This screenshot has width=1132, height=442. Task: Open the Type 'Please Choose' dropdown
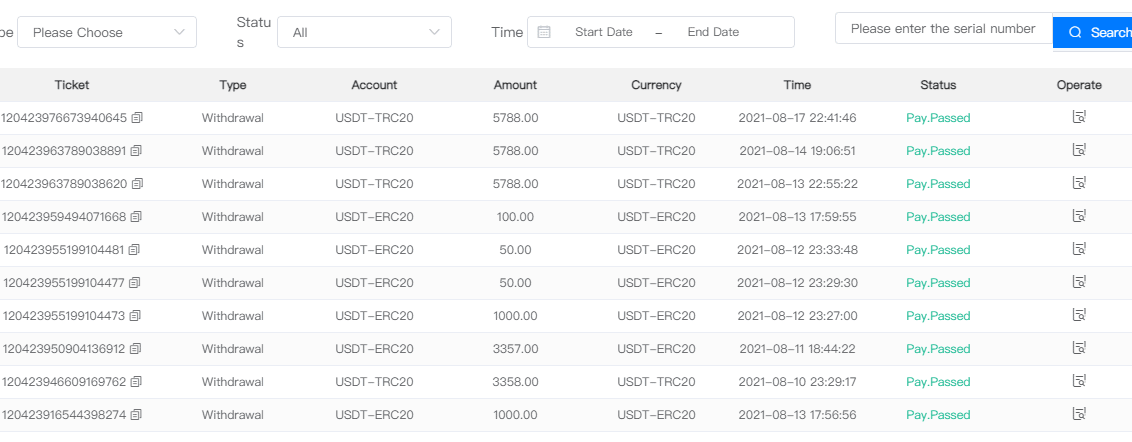click(x=107, y=32)
